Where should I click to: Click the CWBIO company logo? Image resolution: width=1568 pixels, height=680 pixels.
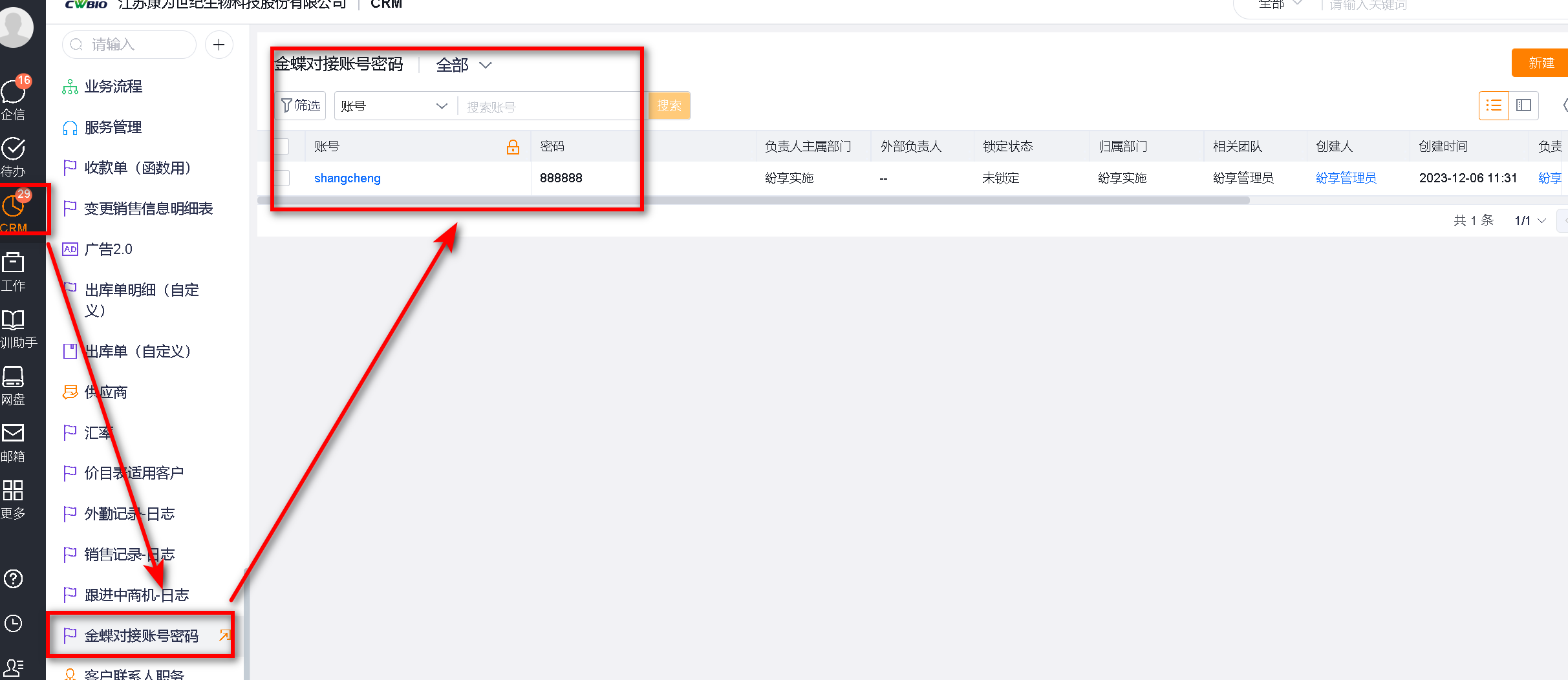tap(86, 5)
